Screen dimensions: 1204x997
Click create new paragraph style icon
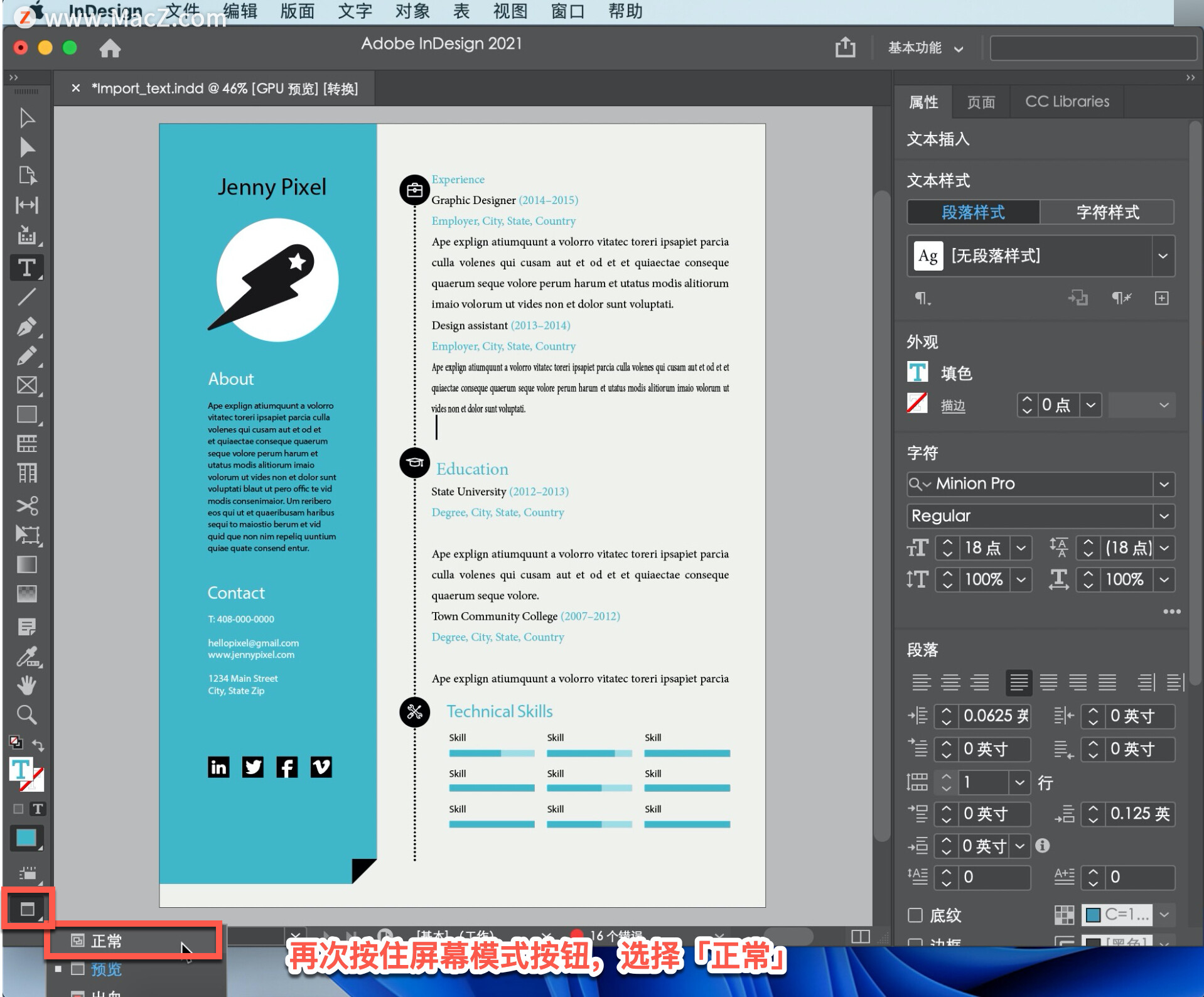(x=1161, y=298)
